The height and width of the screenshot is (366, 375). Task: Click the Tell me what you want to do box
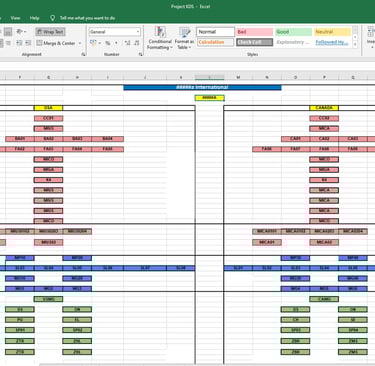coord(87,18)
